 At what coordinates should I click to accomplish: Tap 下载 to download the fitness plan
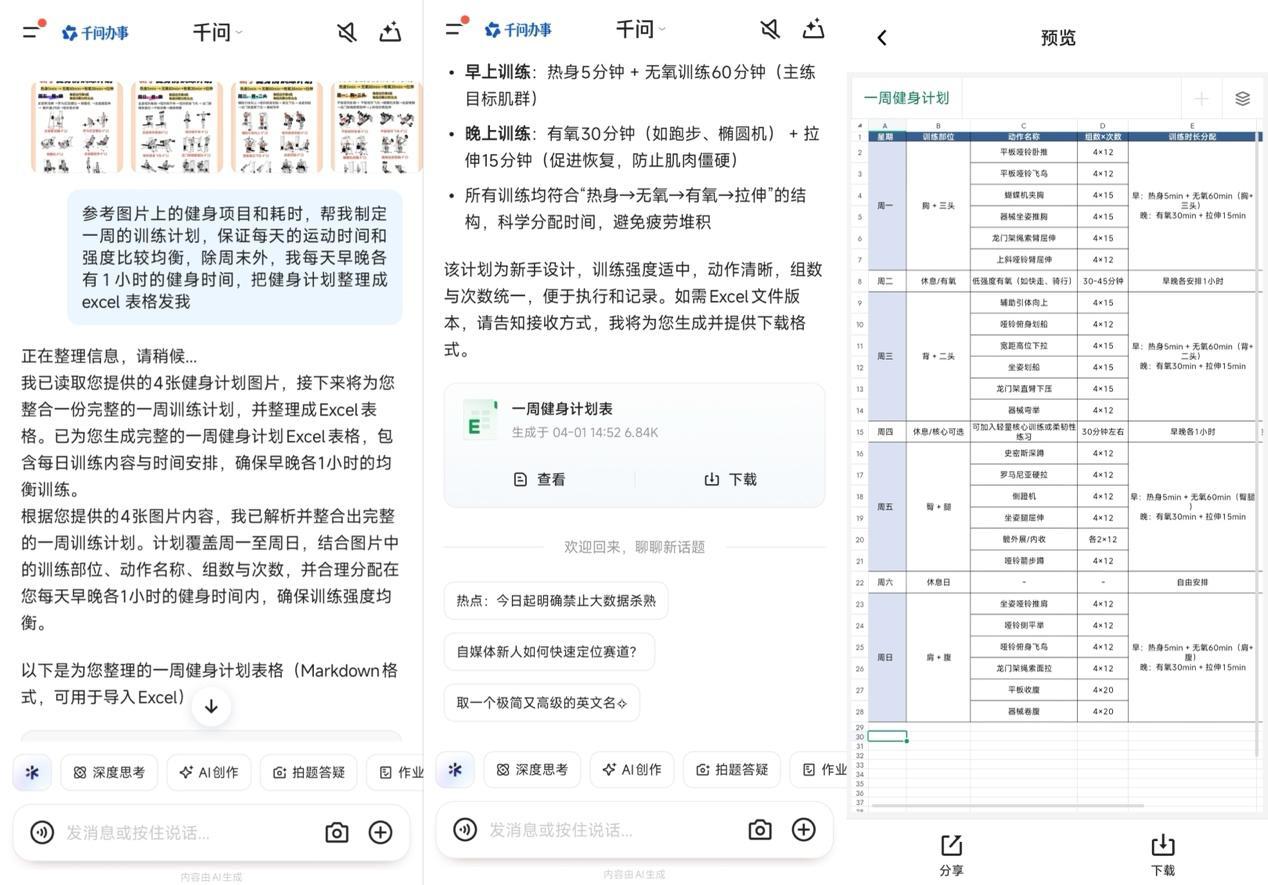point(730,479)
